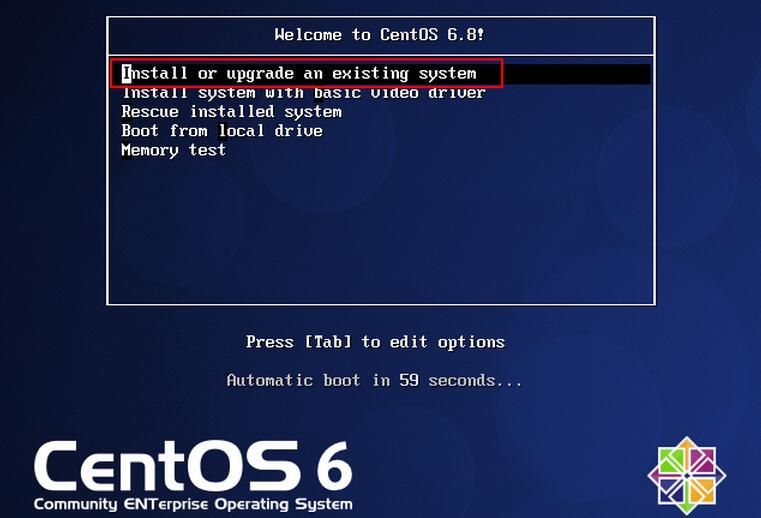The image size is (761, 518).
Task: Click the large 'CentOS 6' wordmark
Action: 193,467
